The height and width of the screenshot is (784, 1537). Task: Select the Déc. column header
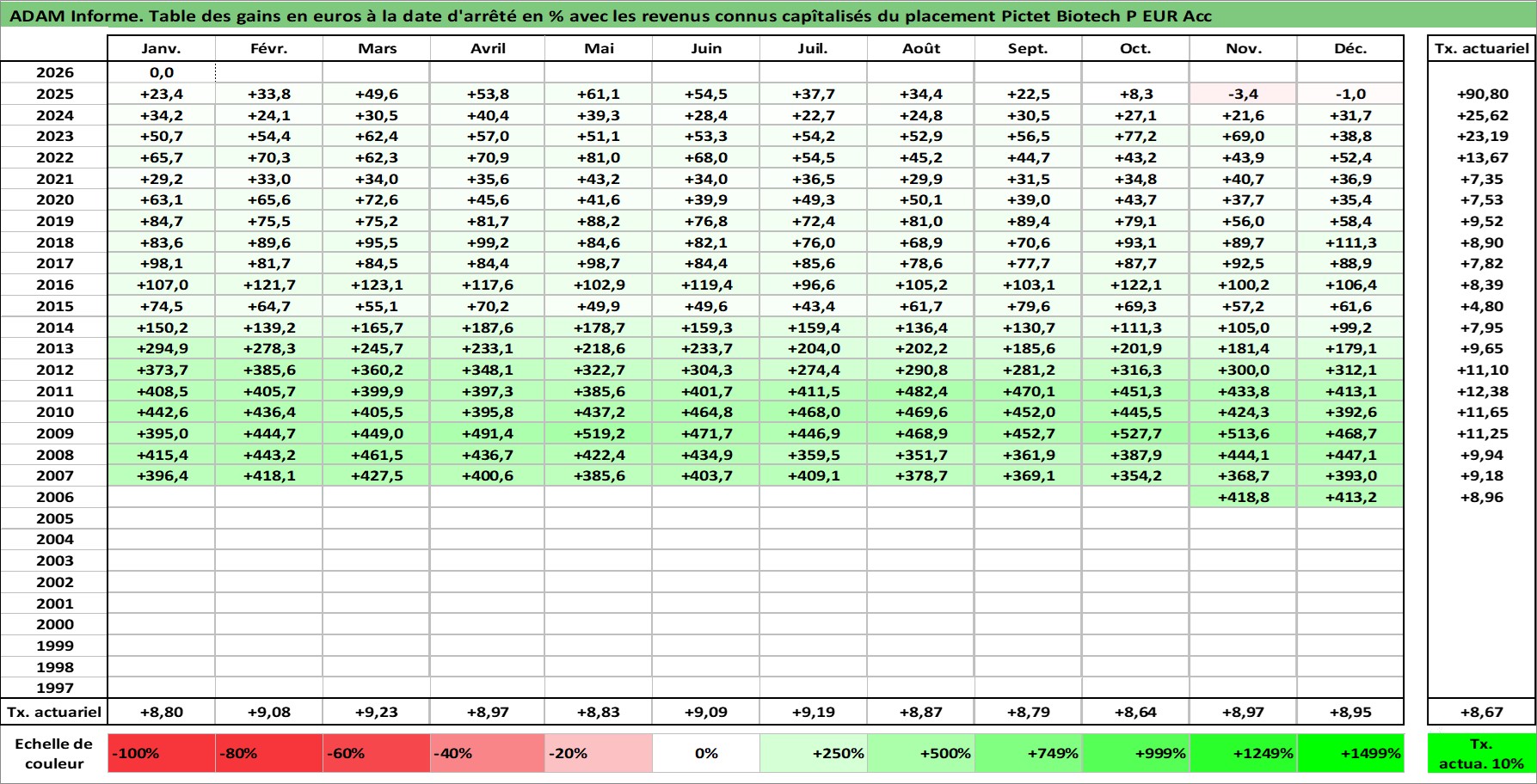coord(1350,48)
